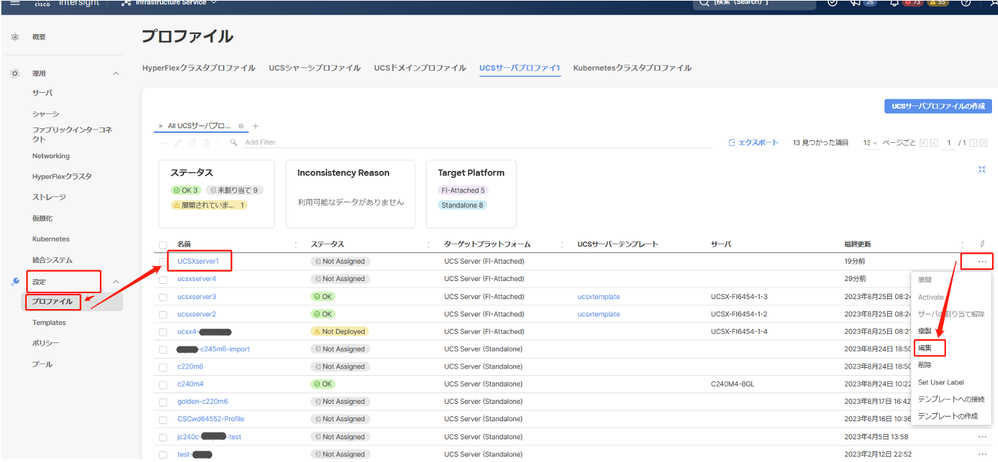Filter by 未割り当て 9 status chip
998x462 pixels.
pyautogui.click(x=235, y=190)
